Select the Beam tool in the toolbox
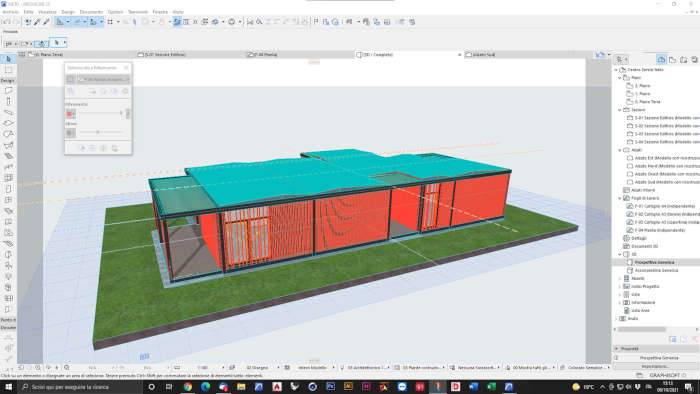 click(x=8, y=112)
